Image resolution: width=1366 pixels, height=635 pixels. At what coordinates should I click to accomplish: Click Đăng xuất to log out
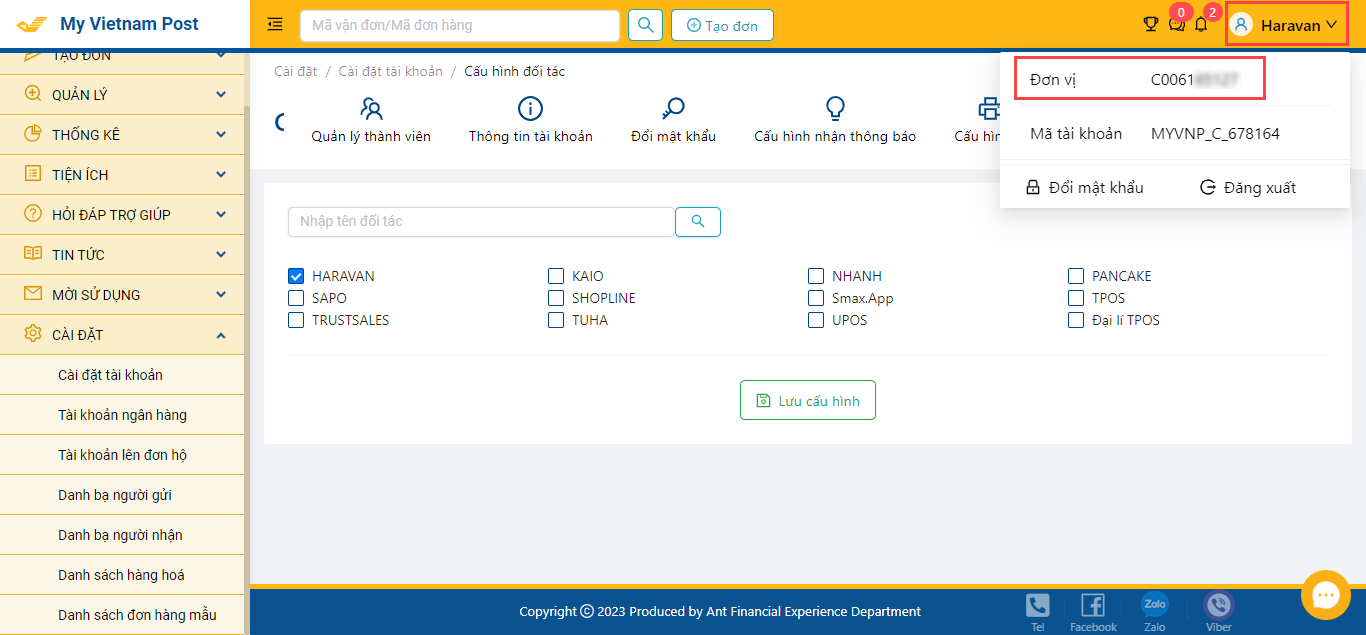[1247, 187]
